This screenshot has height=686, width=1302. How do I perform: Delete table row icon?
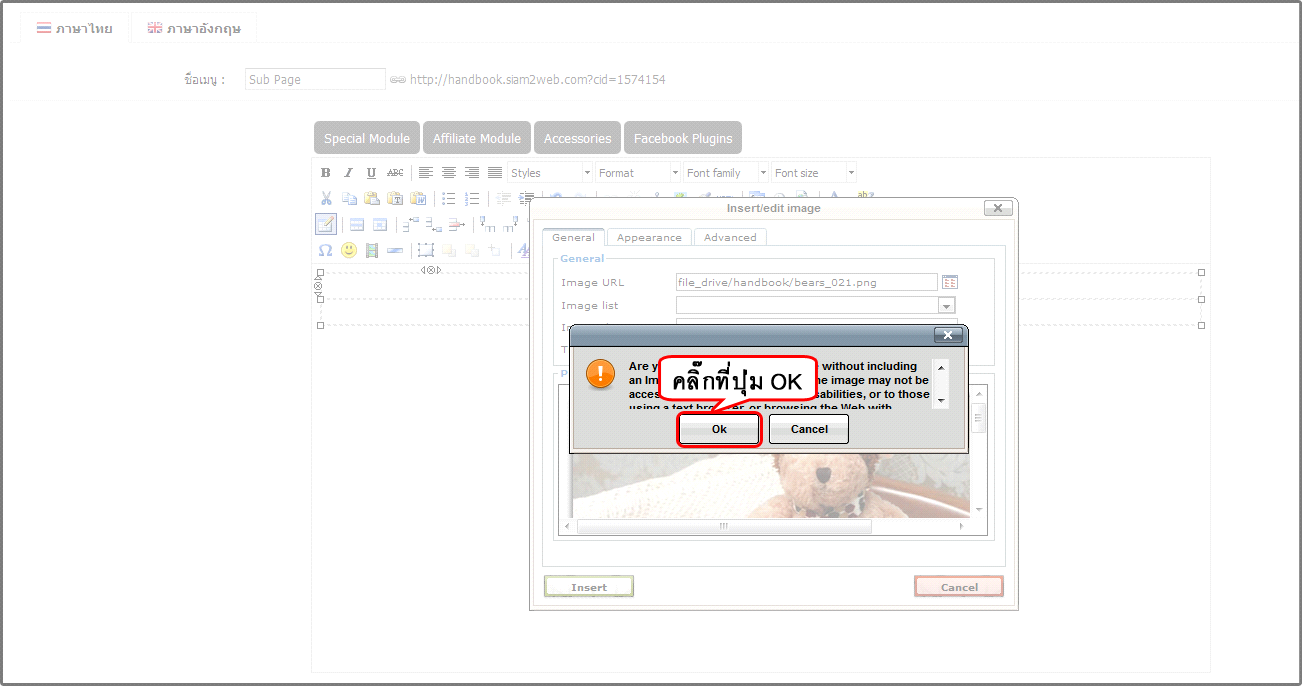[456, 224]
